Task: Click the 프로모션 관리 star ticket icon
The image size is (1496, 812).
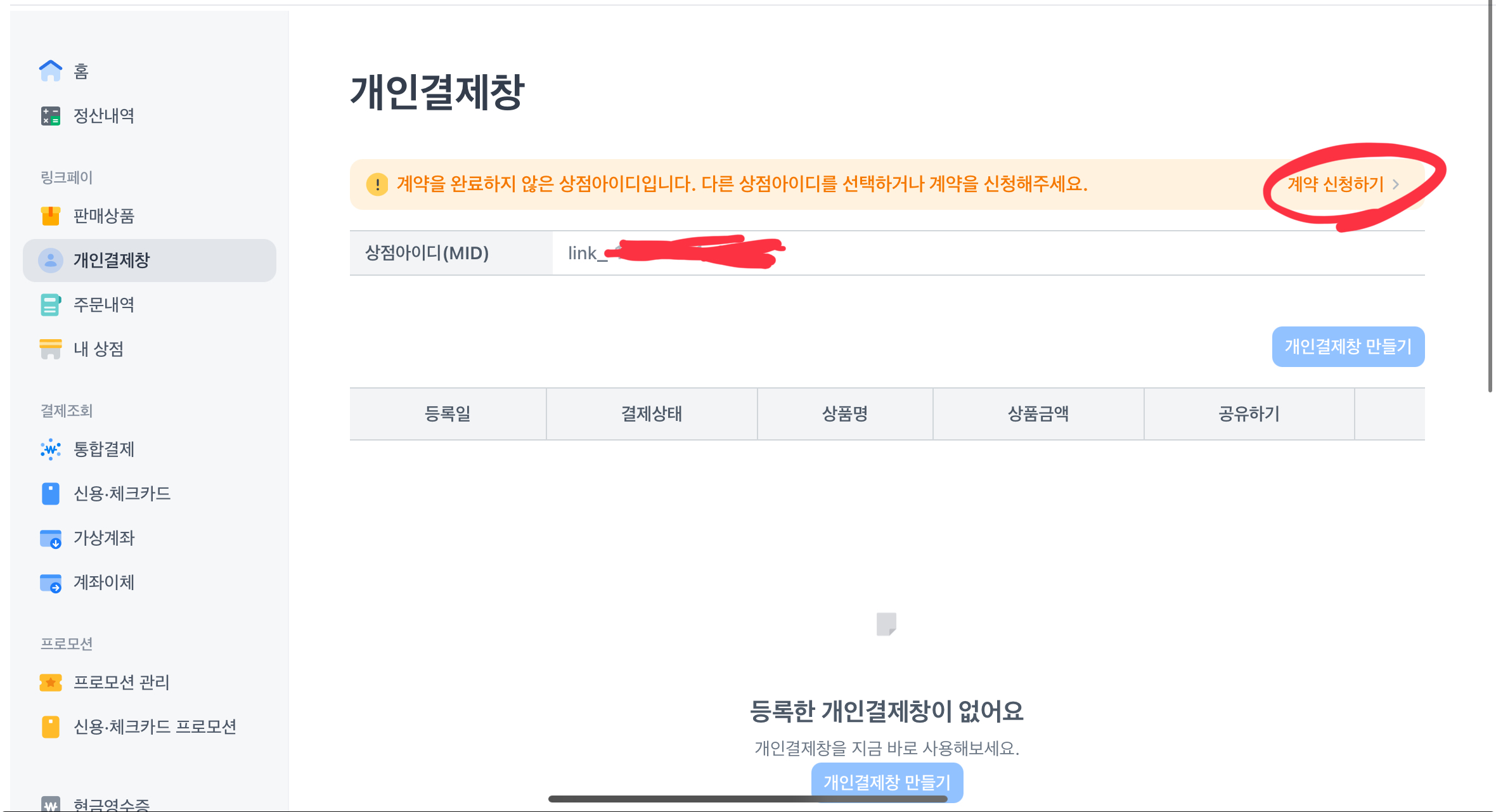Action: point(51,683)
